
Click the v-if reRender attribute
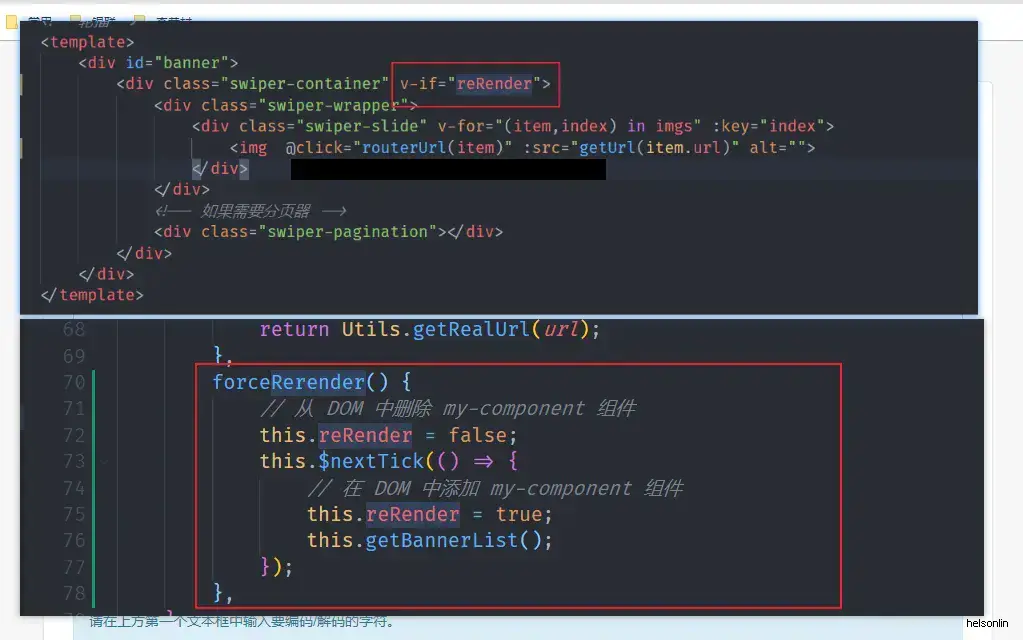pos(475,84)
